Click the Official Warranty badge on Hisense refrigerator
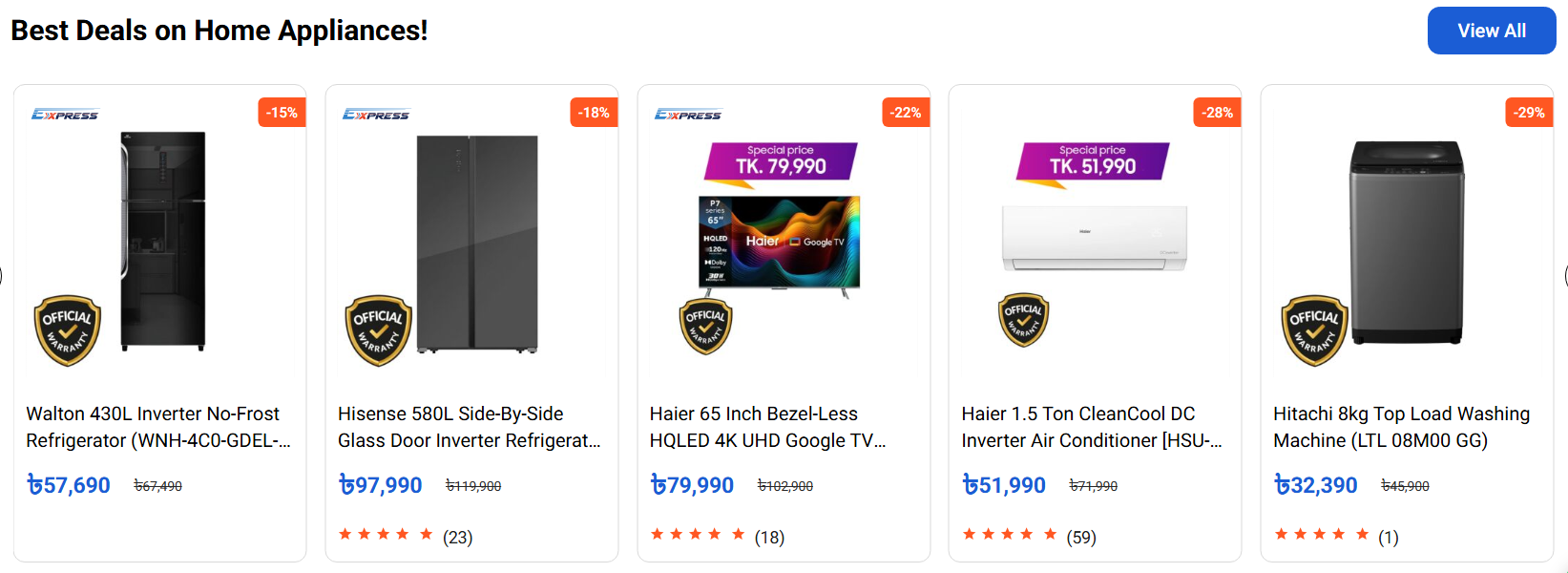The width and height of the screenshot is (1568, 573). click(377, 329)
